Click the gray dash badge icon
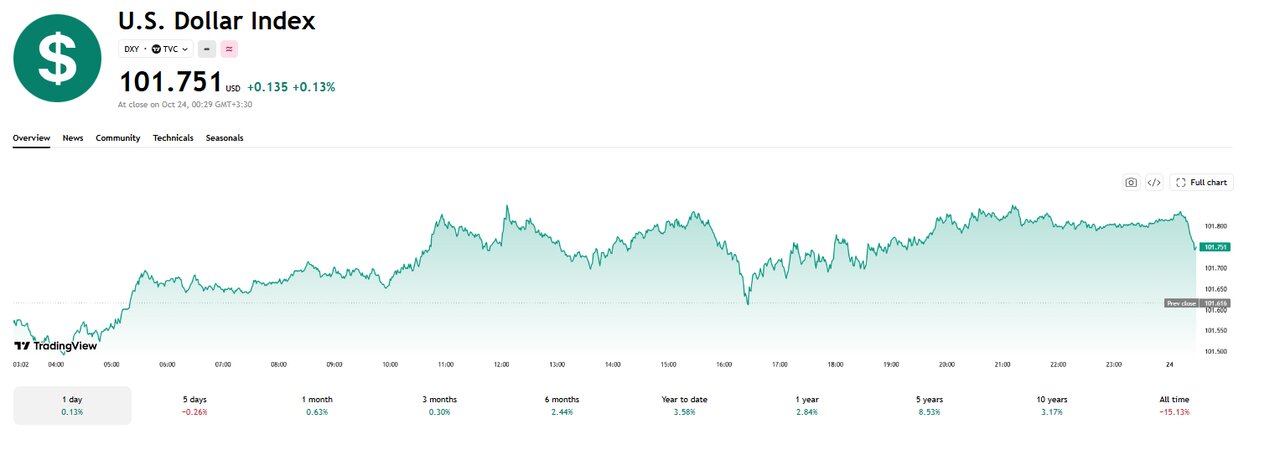 pyautogui.click(x=207, y=48)
